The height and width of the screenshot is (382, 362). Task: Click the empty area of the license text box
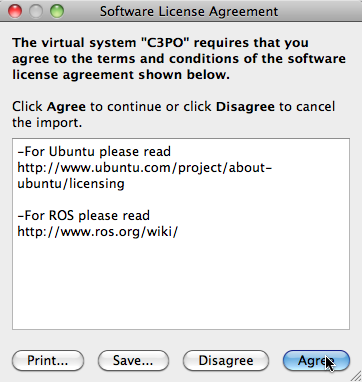(181, 283)
